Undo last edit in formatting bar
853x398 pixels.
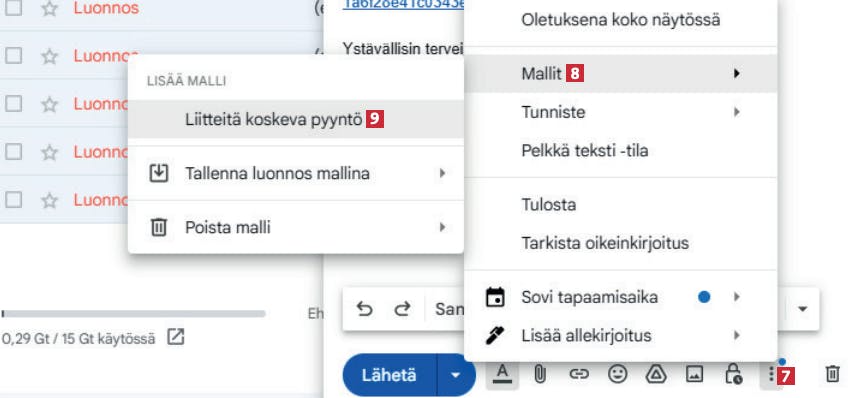[x=364, y=309]
